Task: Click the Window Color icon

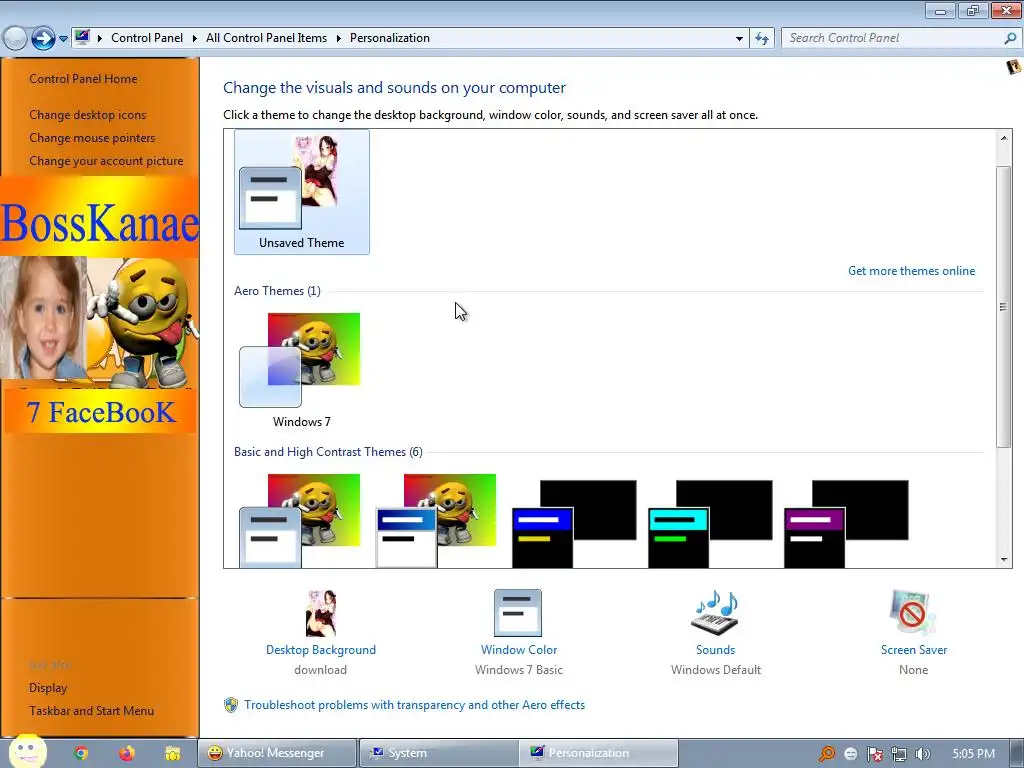Action: tap(518, 613)
